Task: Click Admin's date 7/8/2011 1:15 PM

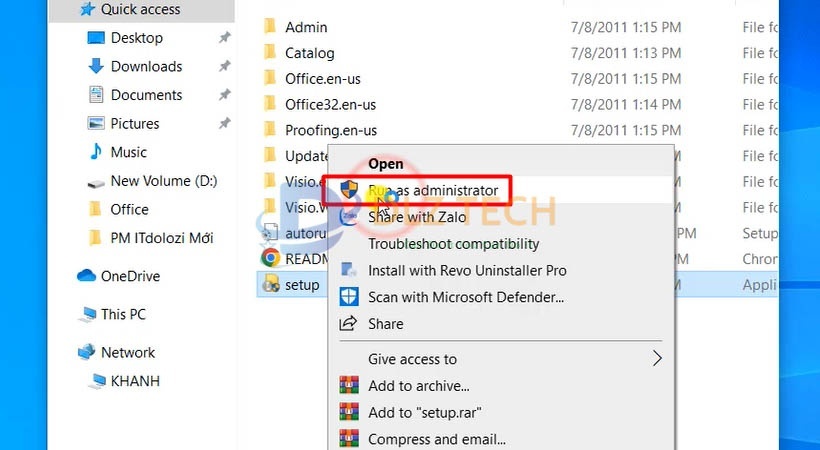Action: click(626, 27)
